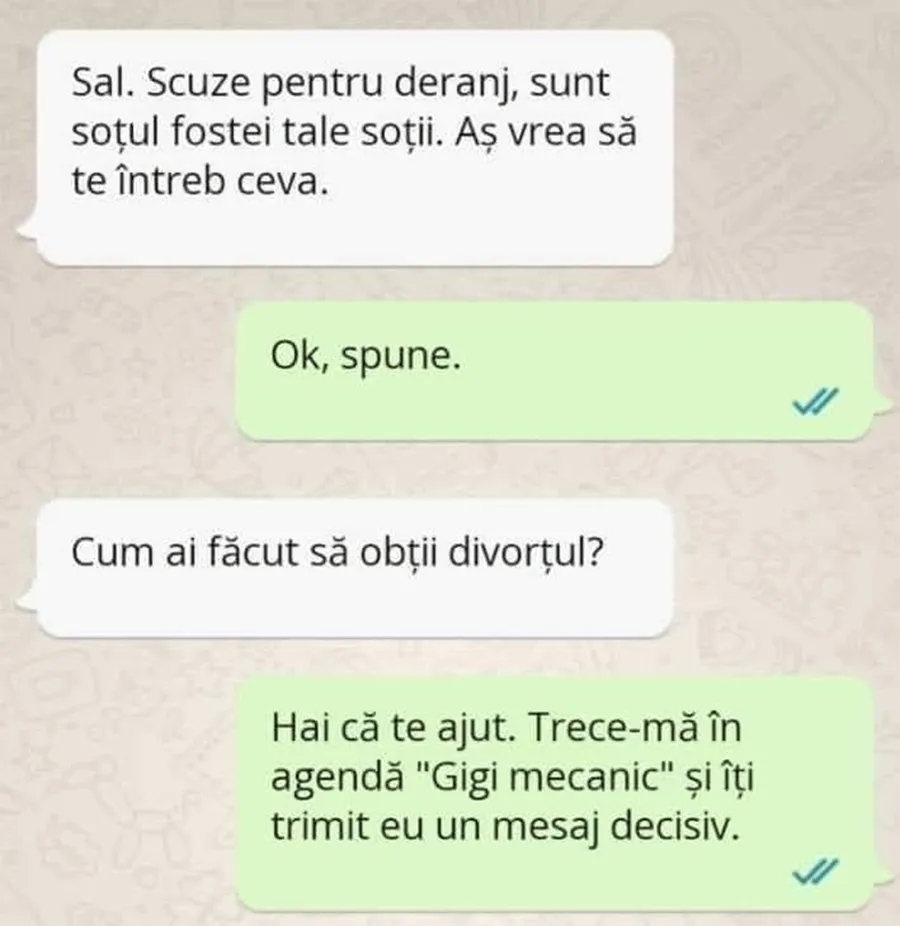Viewport: 900px width, 926px height.
Task: Click the tail of 'Ok, spune.' outgoing bubble
Action: [882, 406]
